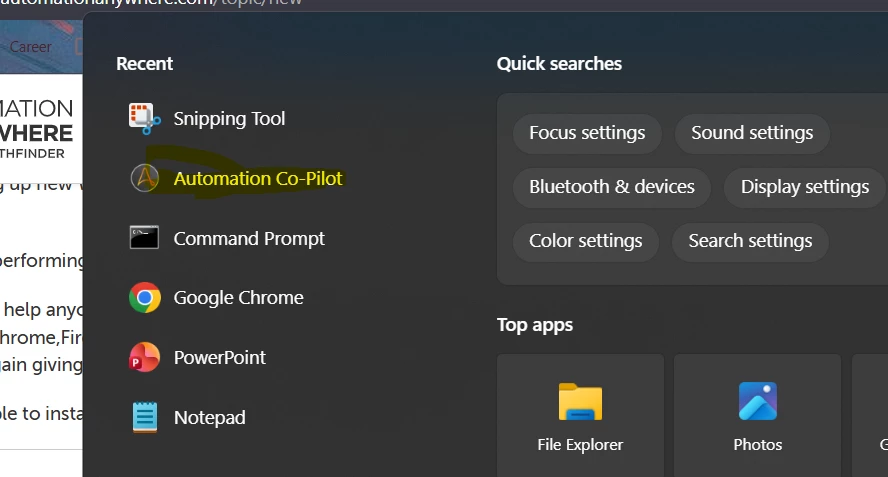Select the Snipping Tool text label
The height and width of the screenshot is (477, 888).
click(229, 119)
